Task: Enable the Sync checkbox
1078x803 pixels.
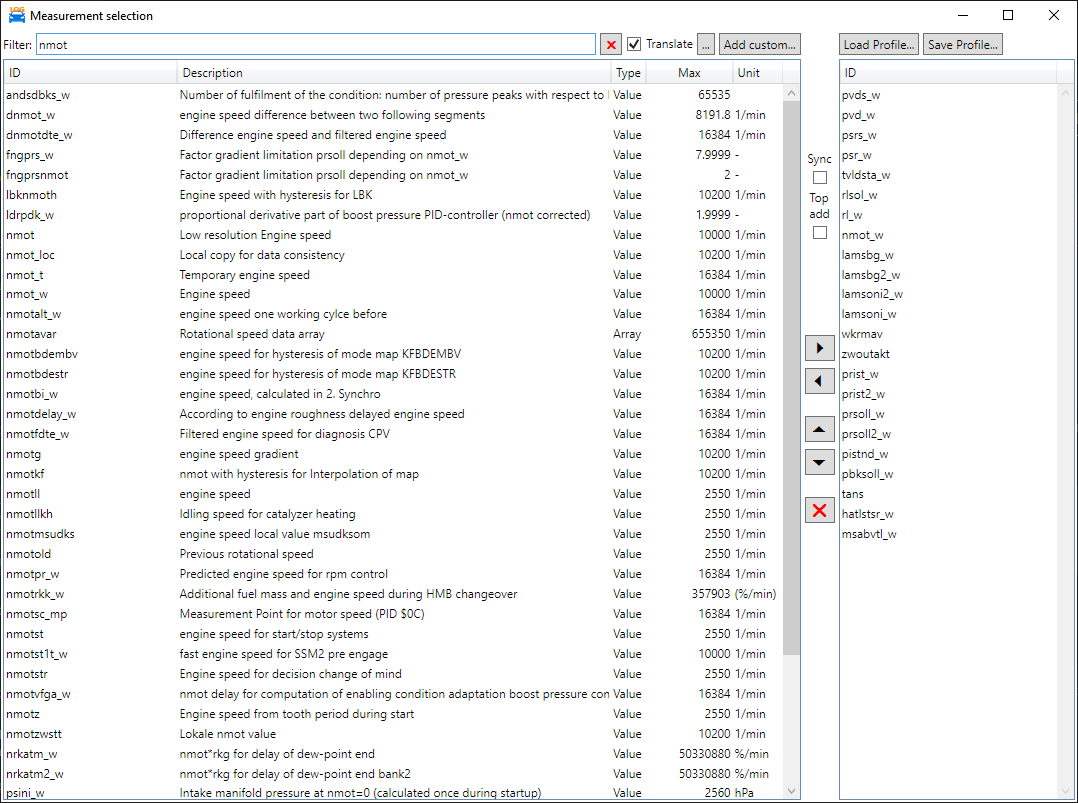Action: [x=820, y=178]
